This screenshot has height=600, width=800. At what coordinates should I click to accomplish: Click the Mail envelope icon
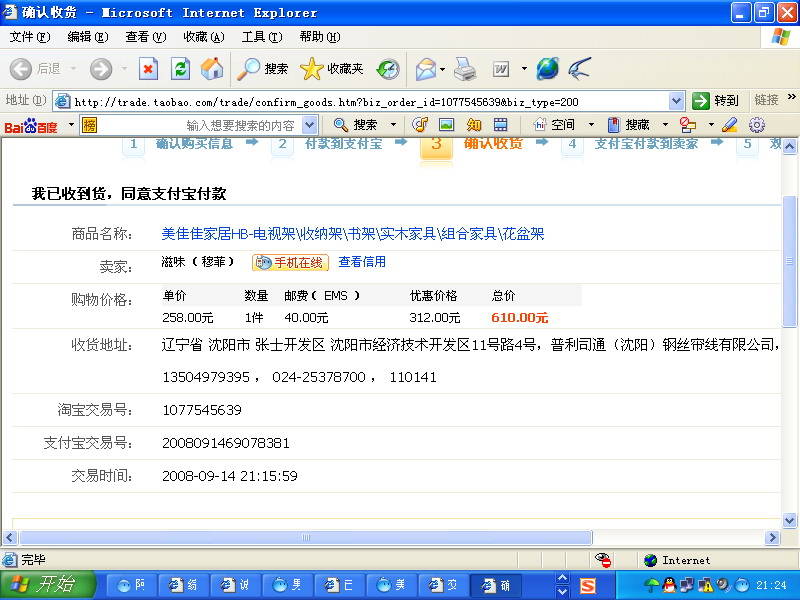click(426, 69)
